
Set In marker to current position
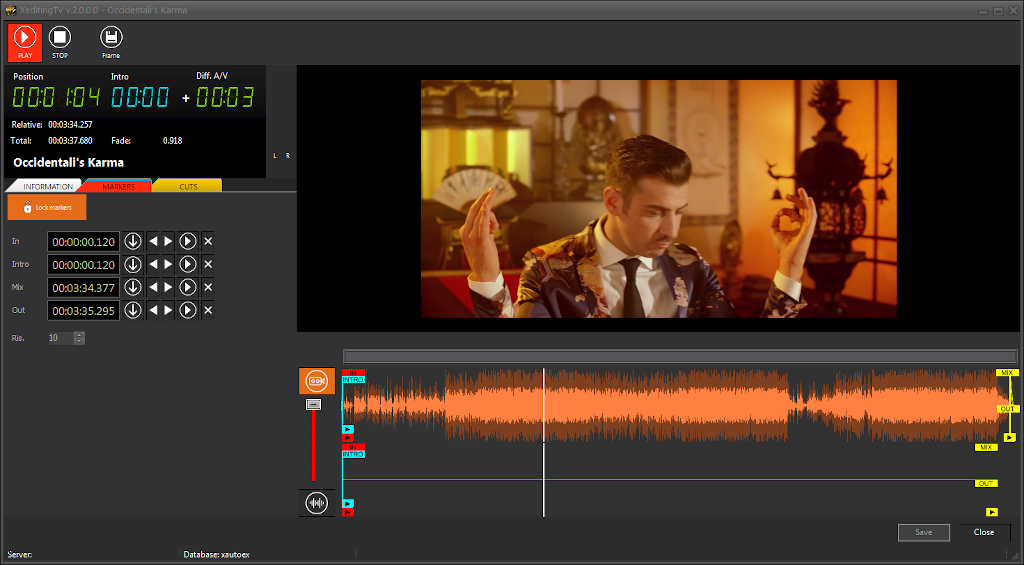click(133, 242)
